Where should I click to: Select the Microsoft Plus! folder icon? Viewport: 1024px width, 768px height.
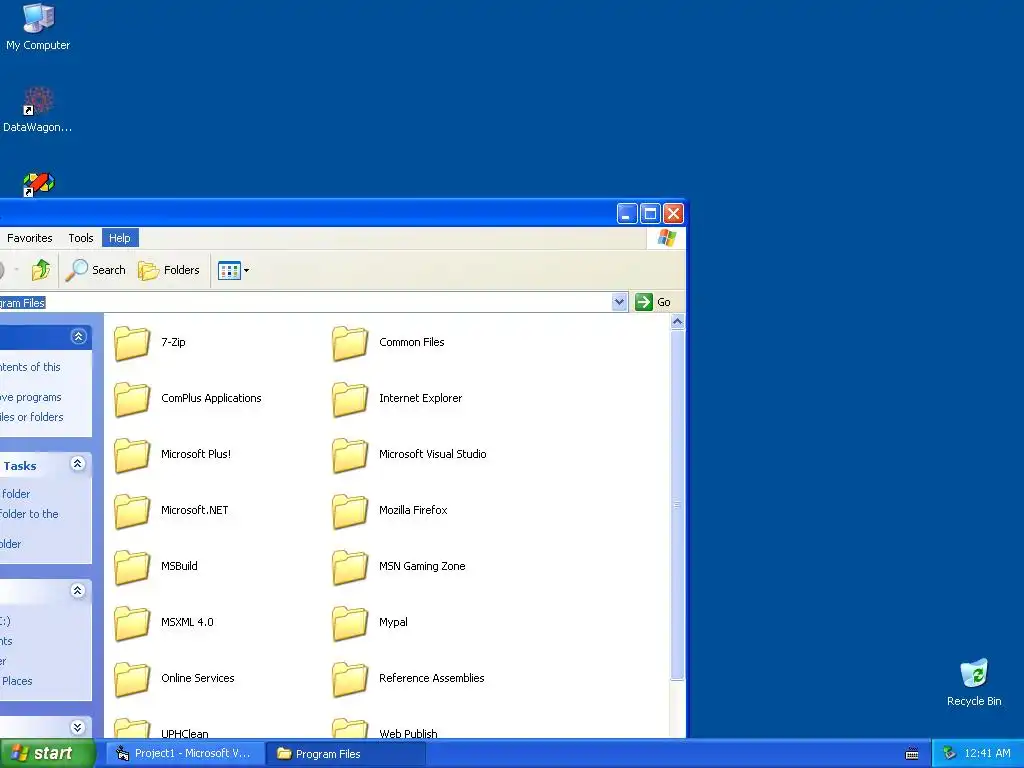(x=132, y=456)
